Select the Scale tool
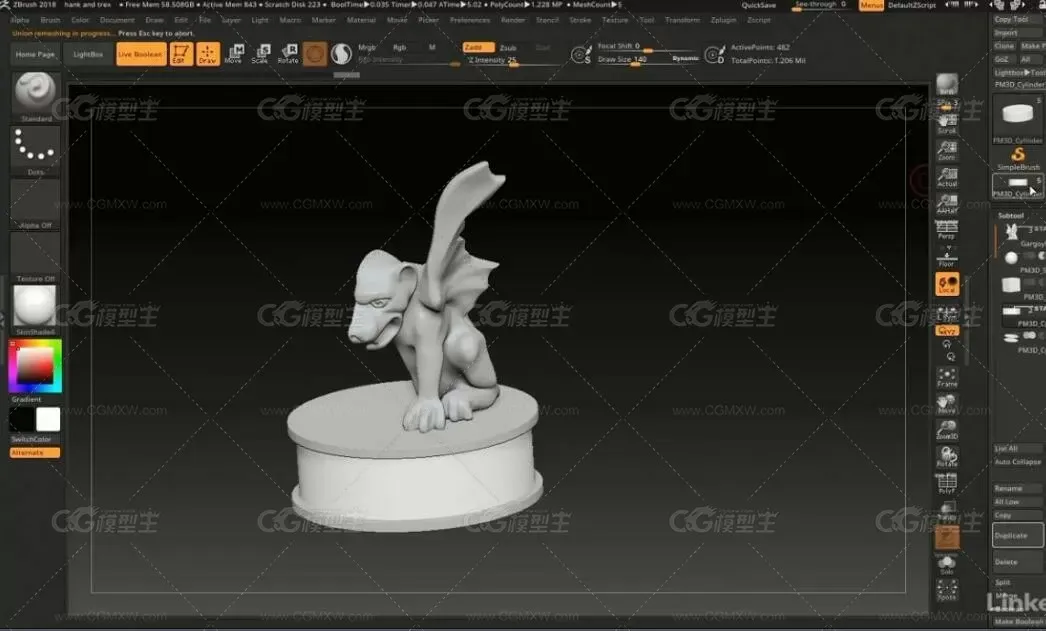Screen dimensions: 1046x631 pyautogui.click(x=261, y=54)
